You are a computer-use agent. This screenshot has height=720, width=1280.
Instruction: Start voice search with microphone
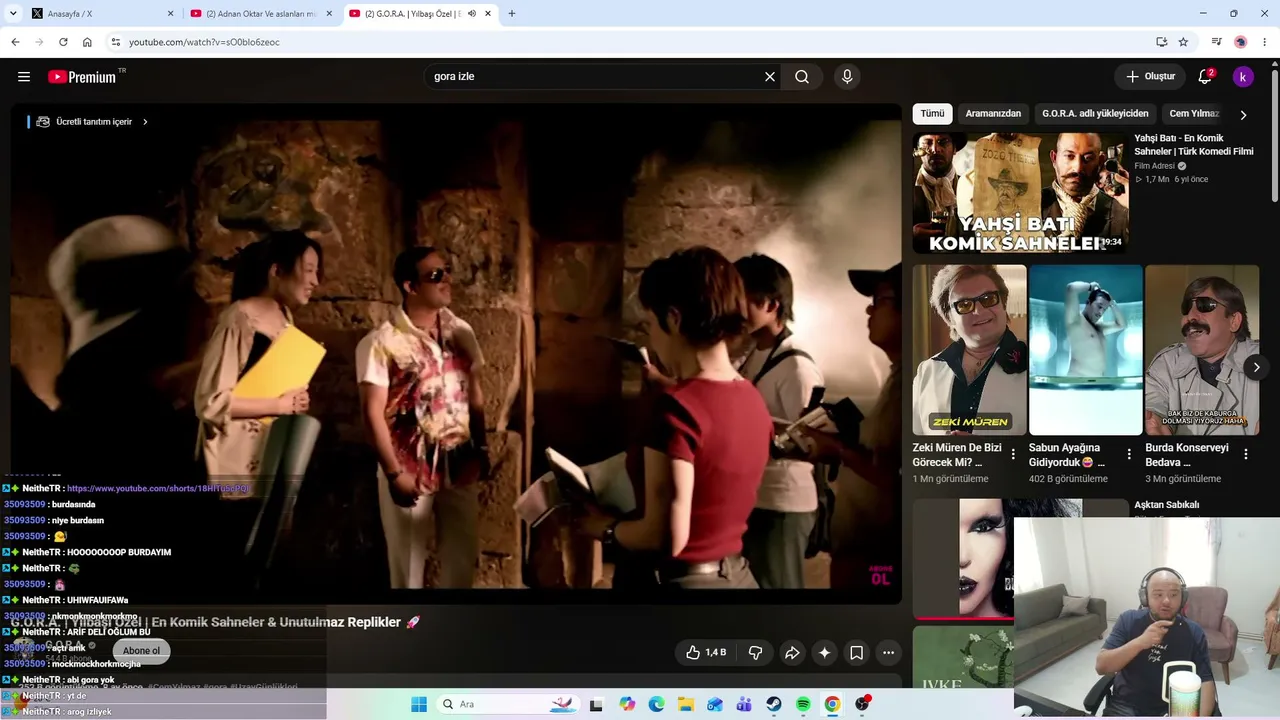point(847,77)
